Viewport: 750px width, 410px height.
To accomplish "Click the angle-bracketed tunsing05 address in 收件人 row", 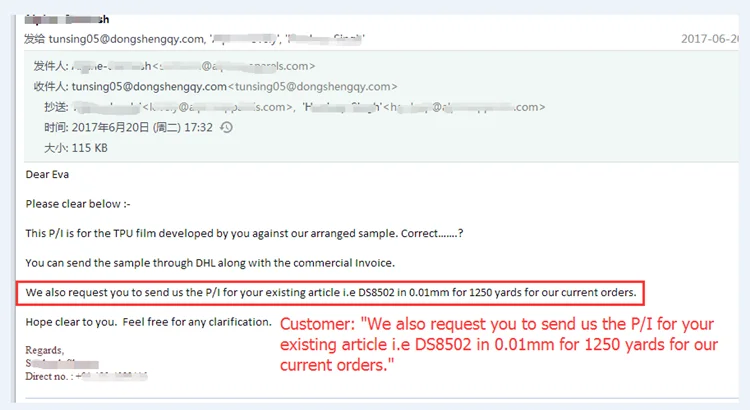I will 313,87.
